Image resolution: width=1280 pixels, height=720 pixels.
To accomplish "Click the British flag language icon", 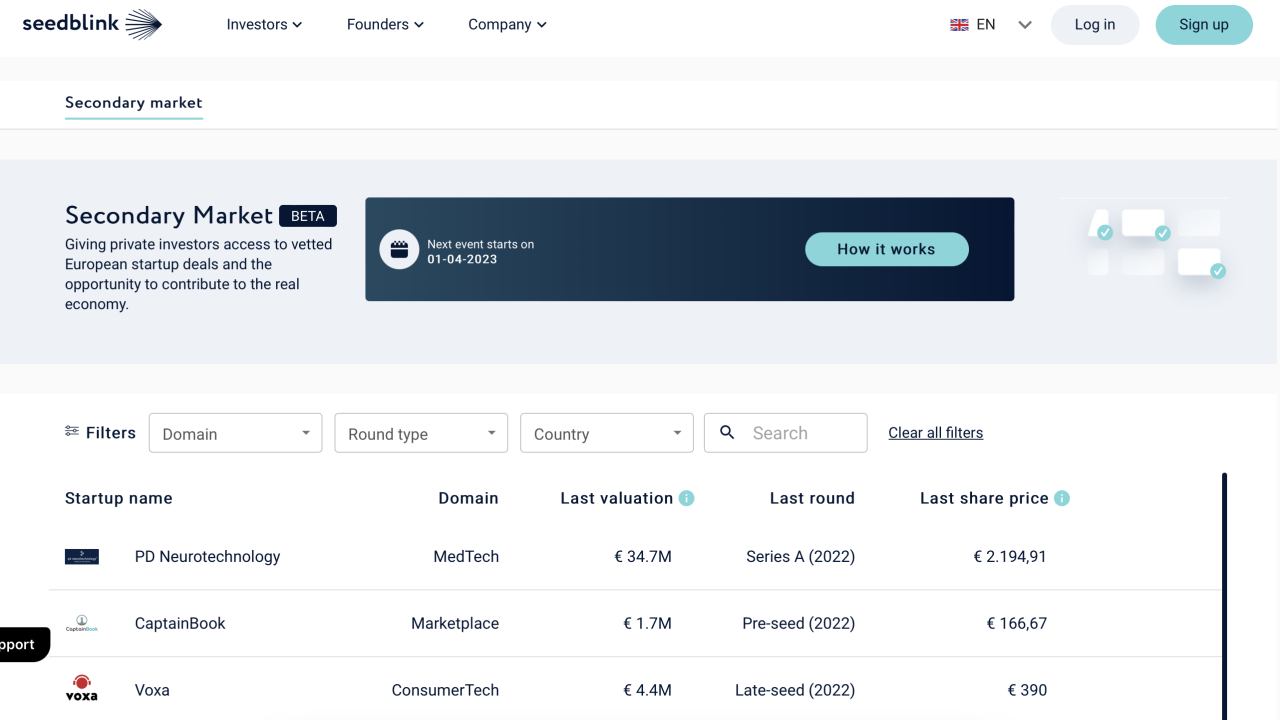I will coord(959,24).
